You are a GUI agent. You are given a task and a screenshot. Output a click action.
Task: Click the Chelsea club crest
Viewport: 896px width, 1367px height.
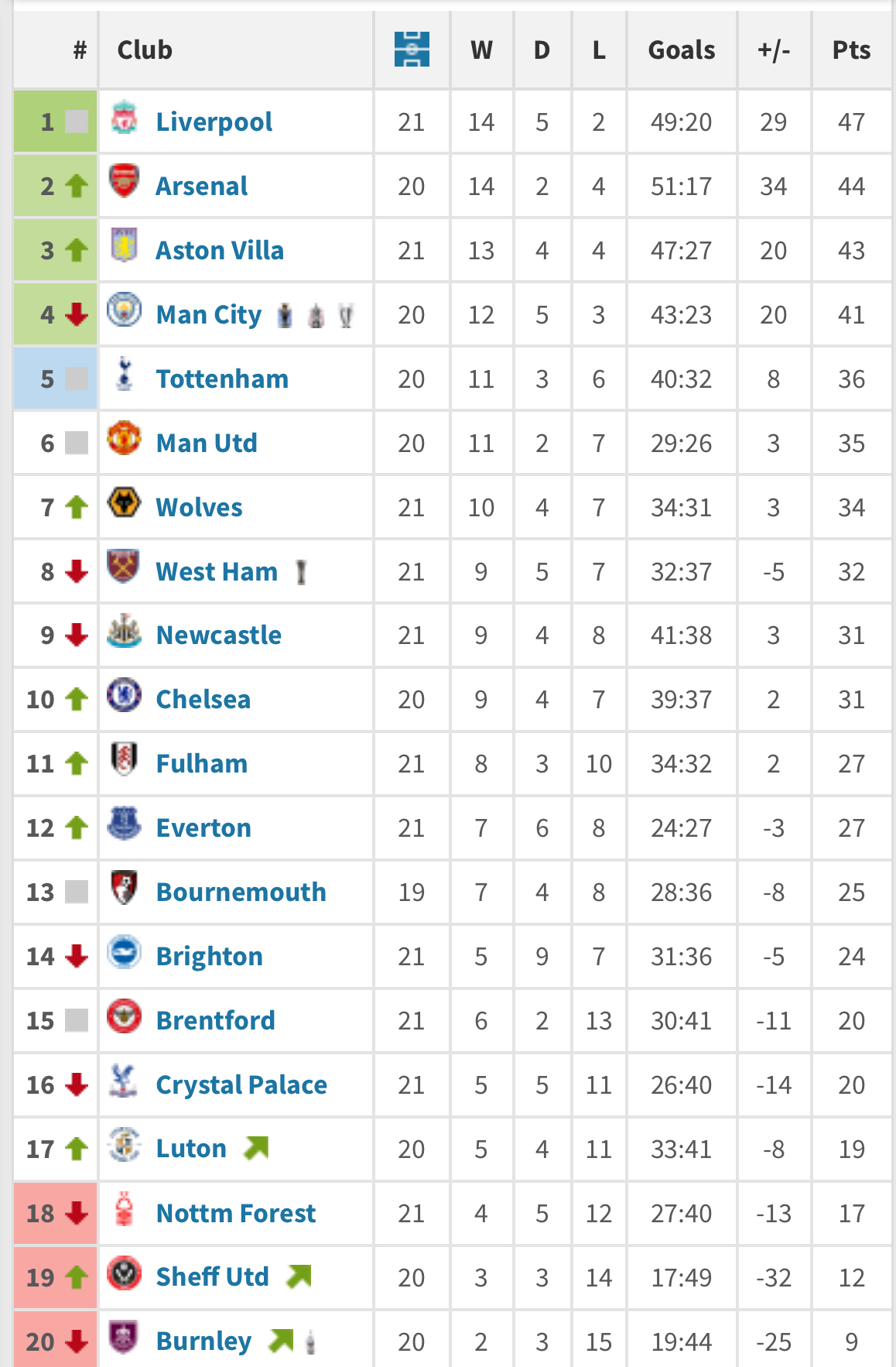(x=124, y=695)
